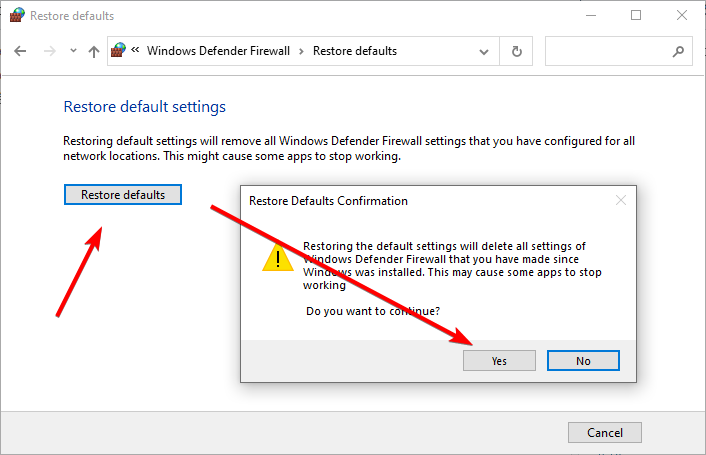Click the search magnifier icon
The image size is (706, 455).
(678, 52)
